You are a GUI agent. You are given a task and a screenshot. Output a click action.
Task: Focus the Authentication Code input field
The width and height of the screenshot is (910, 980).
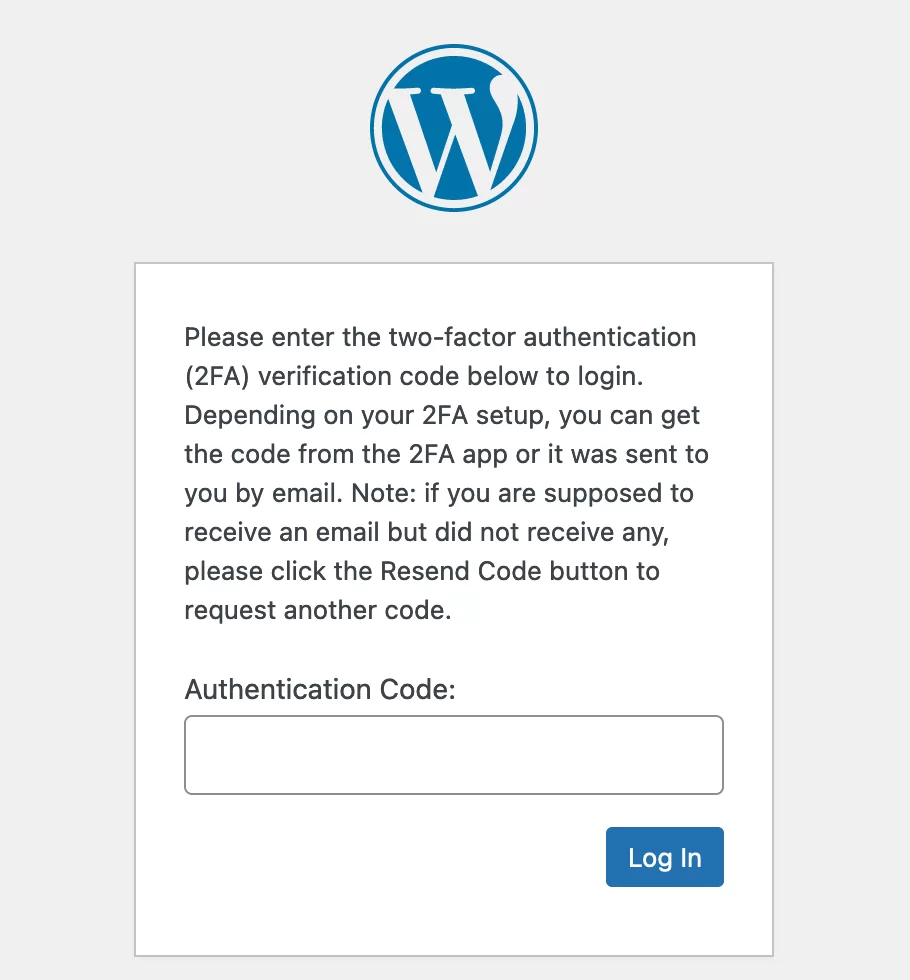[x=454, y=755]
